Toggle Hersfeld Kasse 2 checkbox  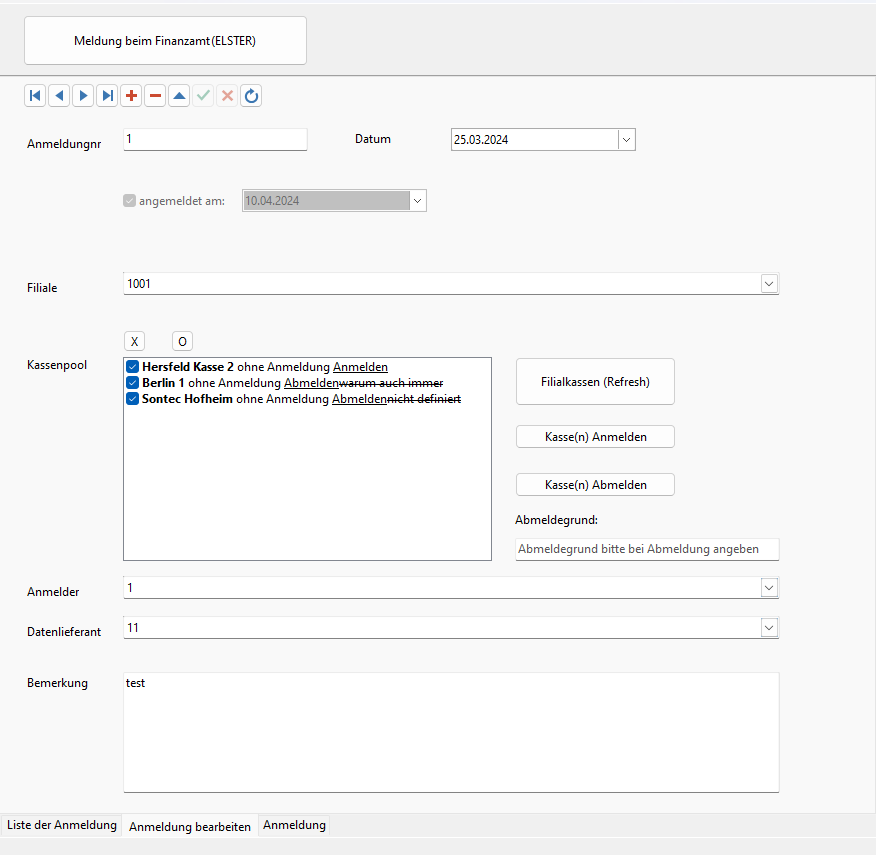(x=132, y=367)
